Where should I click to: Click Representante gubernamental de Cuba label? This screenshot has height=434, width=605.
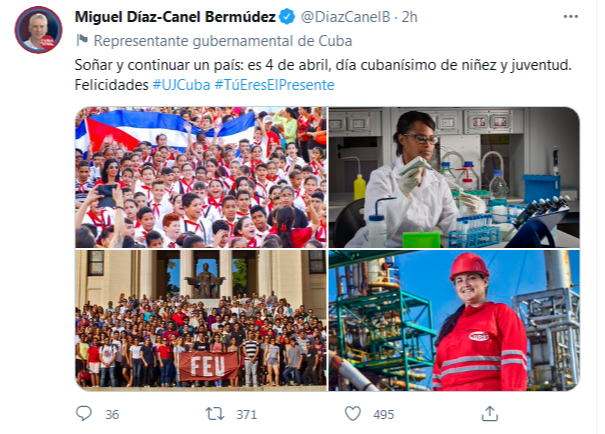click(x=223, y=41)
